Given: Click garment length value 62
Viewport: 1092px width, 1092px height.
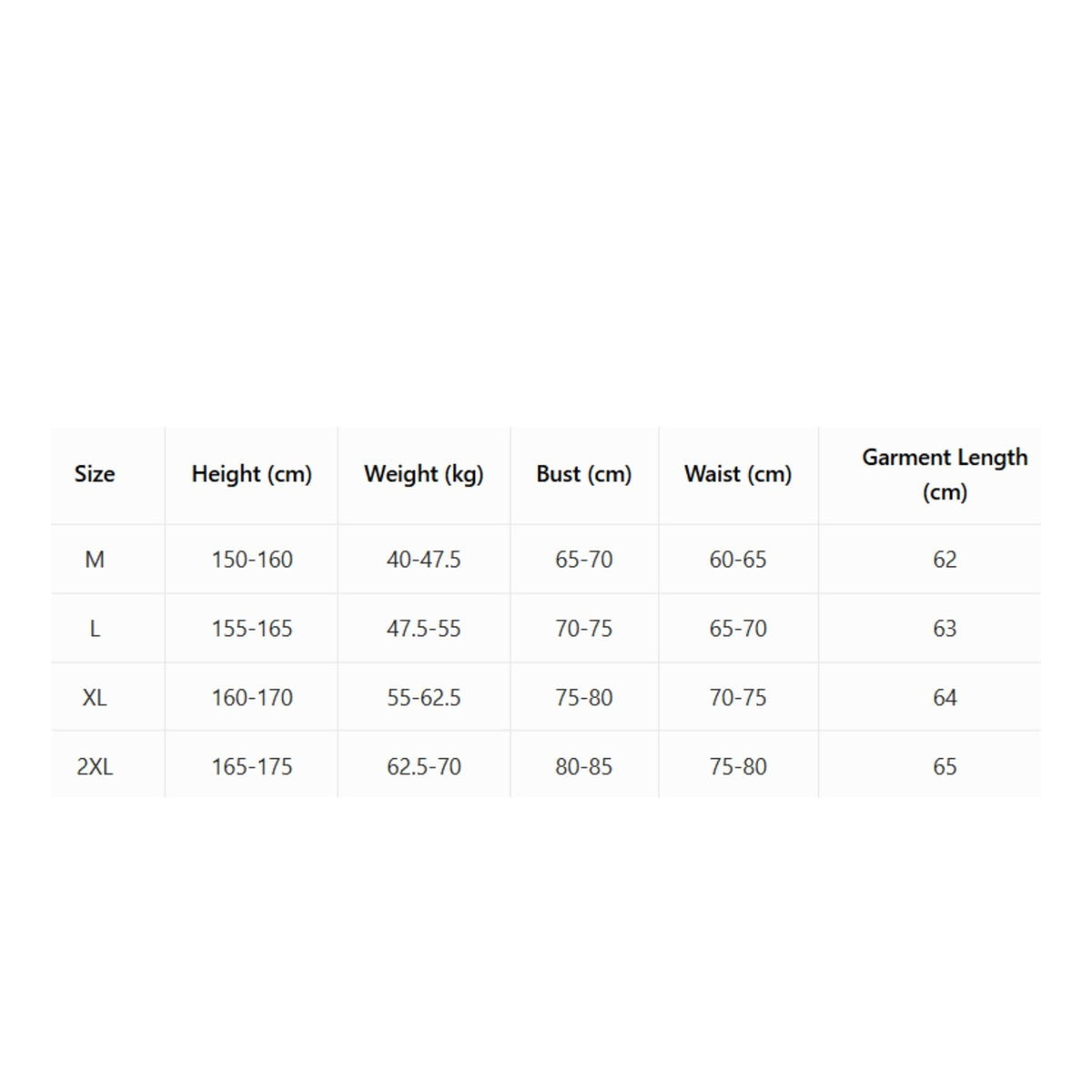Looking at the screenshot, I should pos(945,560).
